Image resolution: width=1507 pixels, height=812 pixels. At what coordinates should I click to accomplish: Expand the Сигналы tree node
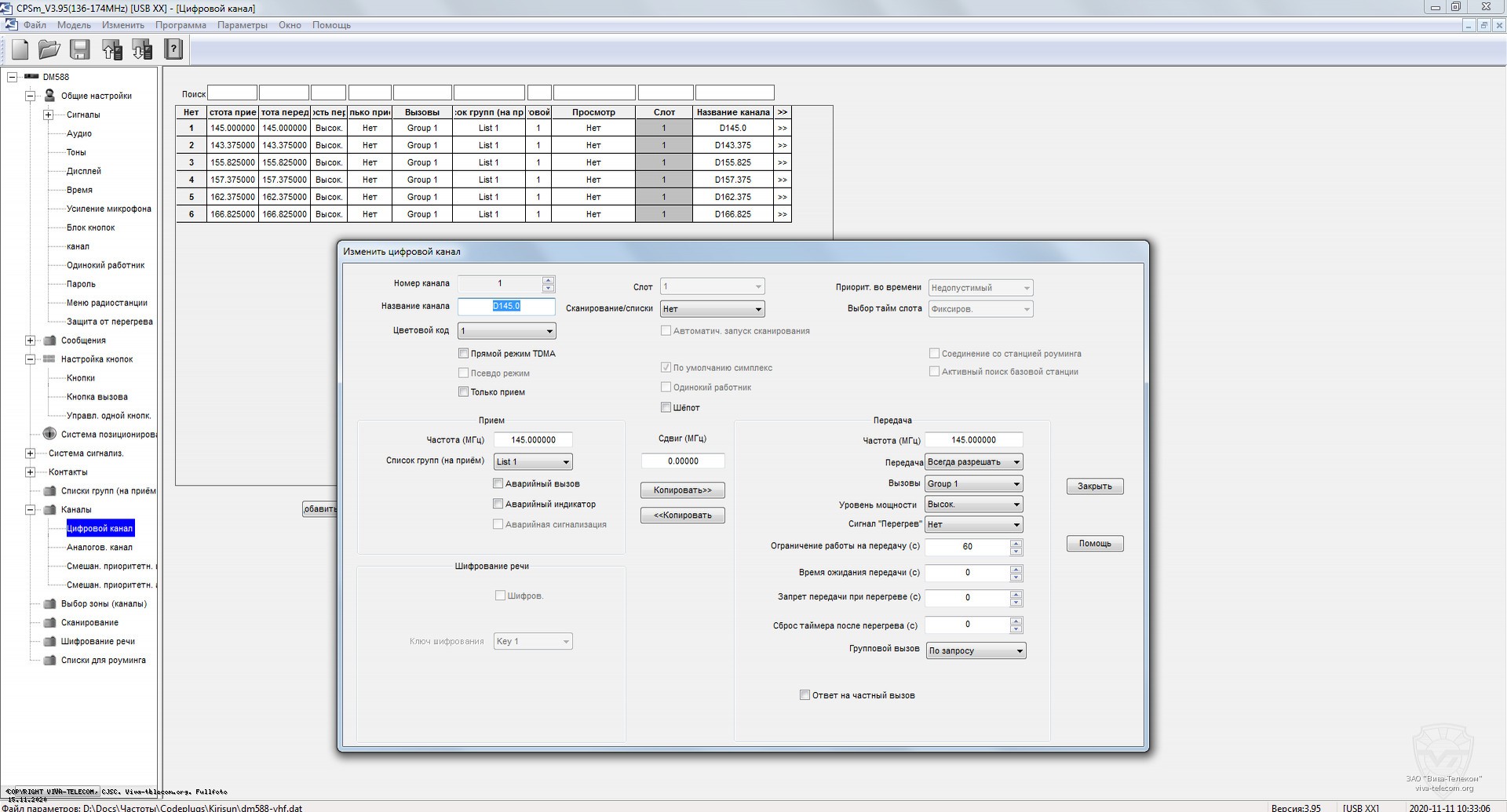click(48, 115)
